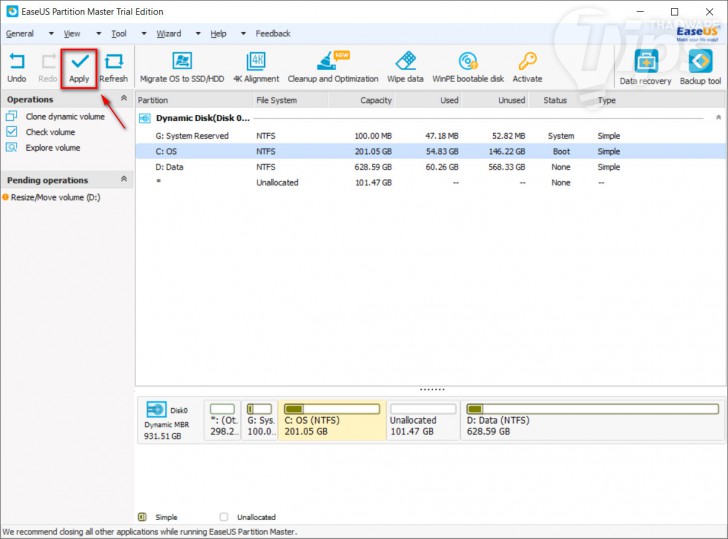Click the dotted splitter handle above the disk map
The image size is (728, 539).
tap(432, 390)
